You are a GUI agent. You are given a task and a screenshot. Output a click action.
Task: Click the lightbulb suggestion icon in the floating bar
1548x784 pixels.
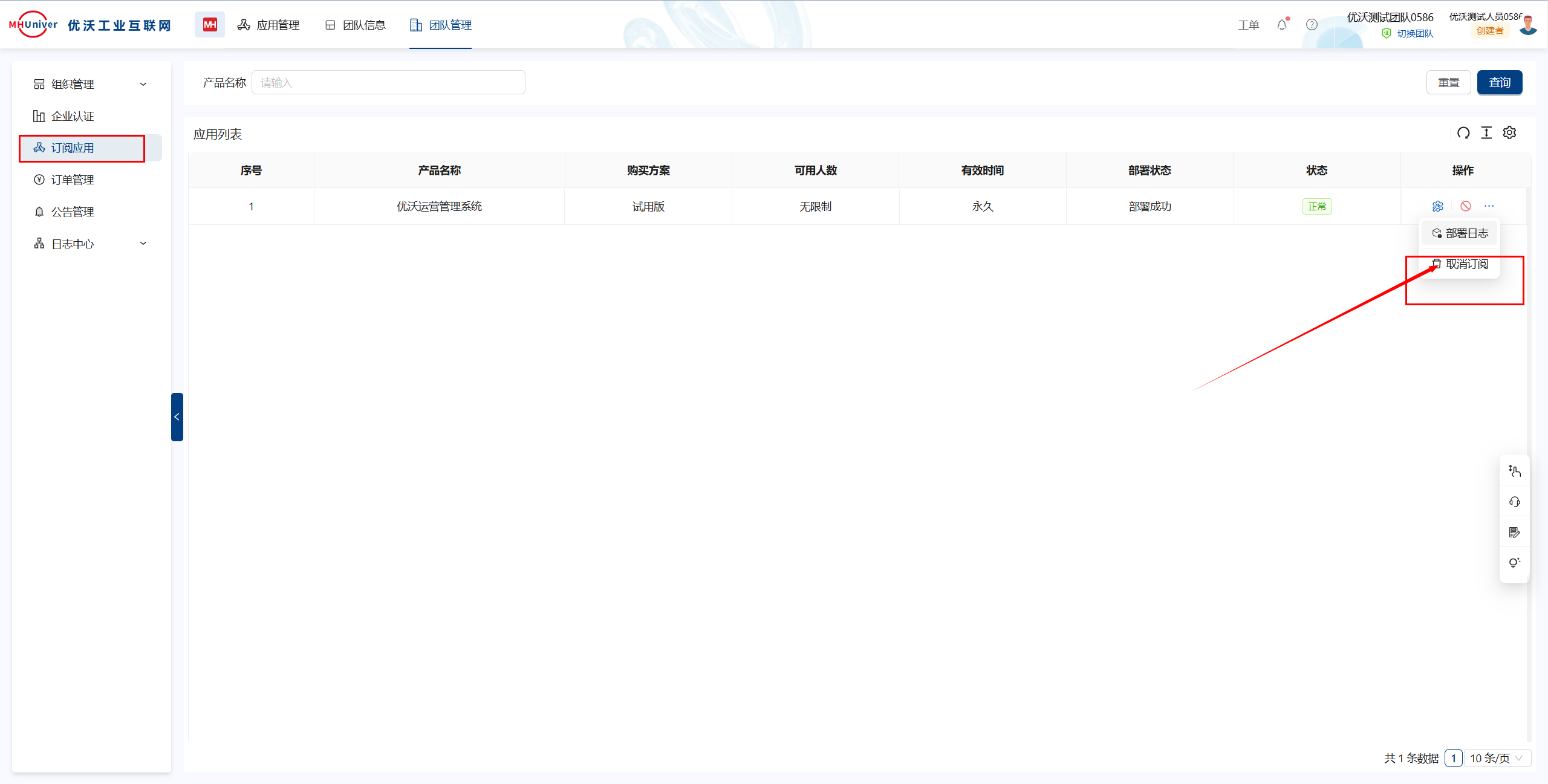coord(1515,563)
